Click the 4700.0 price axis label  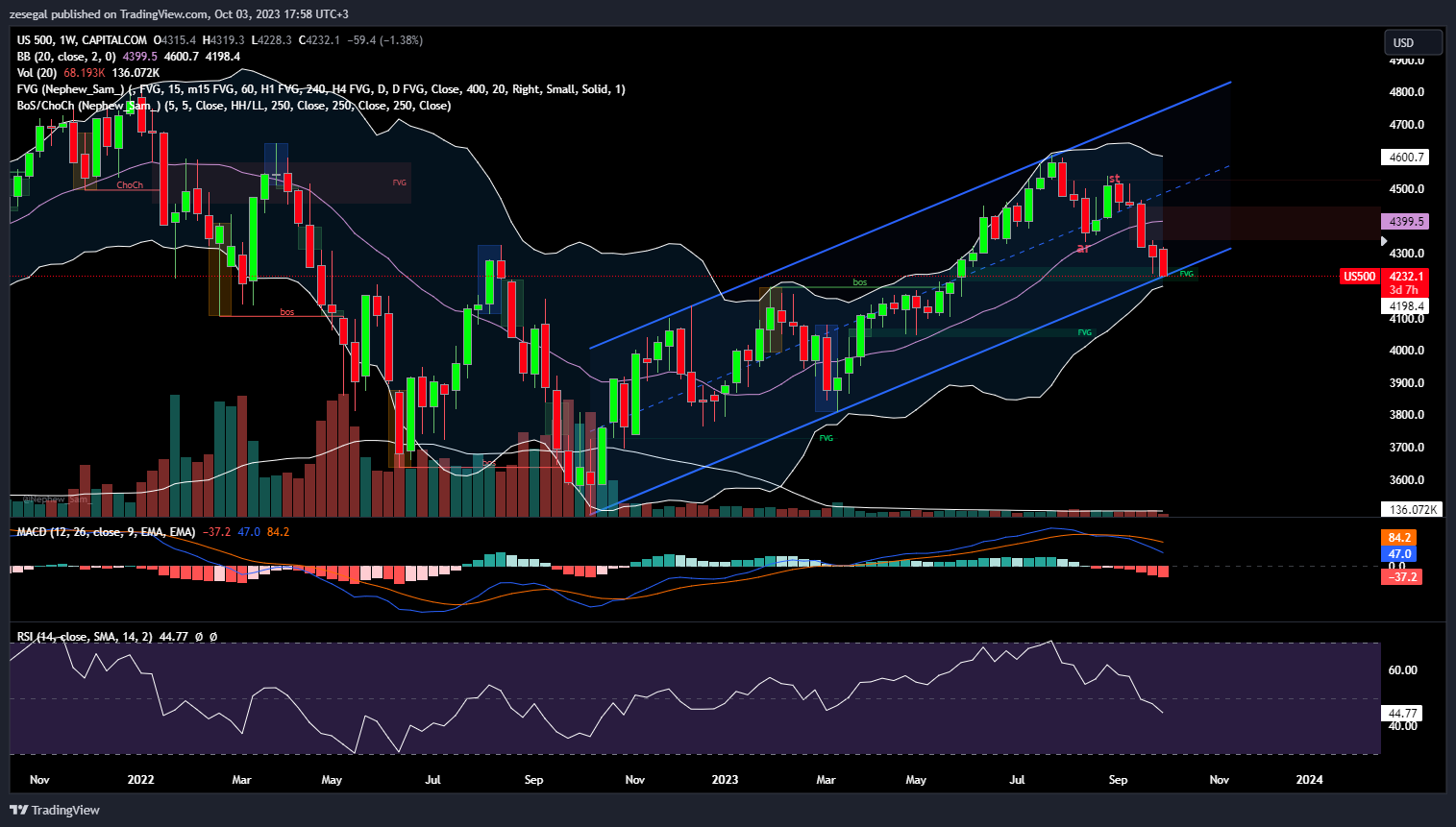(x=1407, y=125)
